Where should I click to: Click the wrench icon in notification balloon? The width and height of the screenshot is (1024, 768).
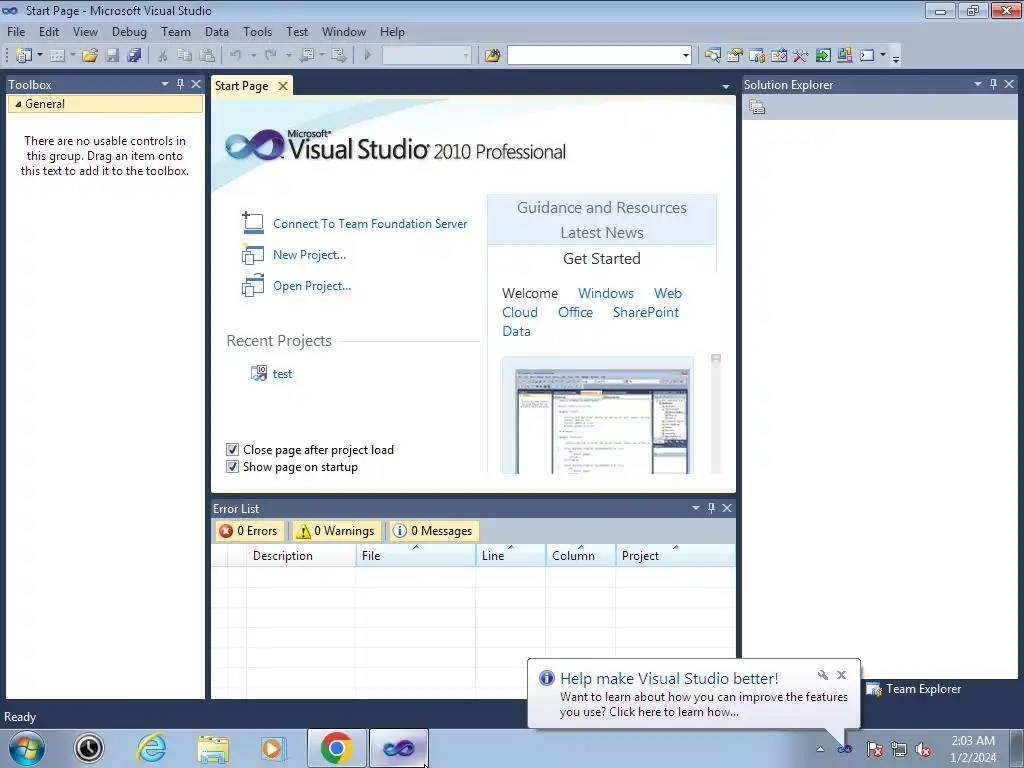pyautogui.click(x=823, y=675)
